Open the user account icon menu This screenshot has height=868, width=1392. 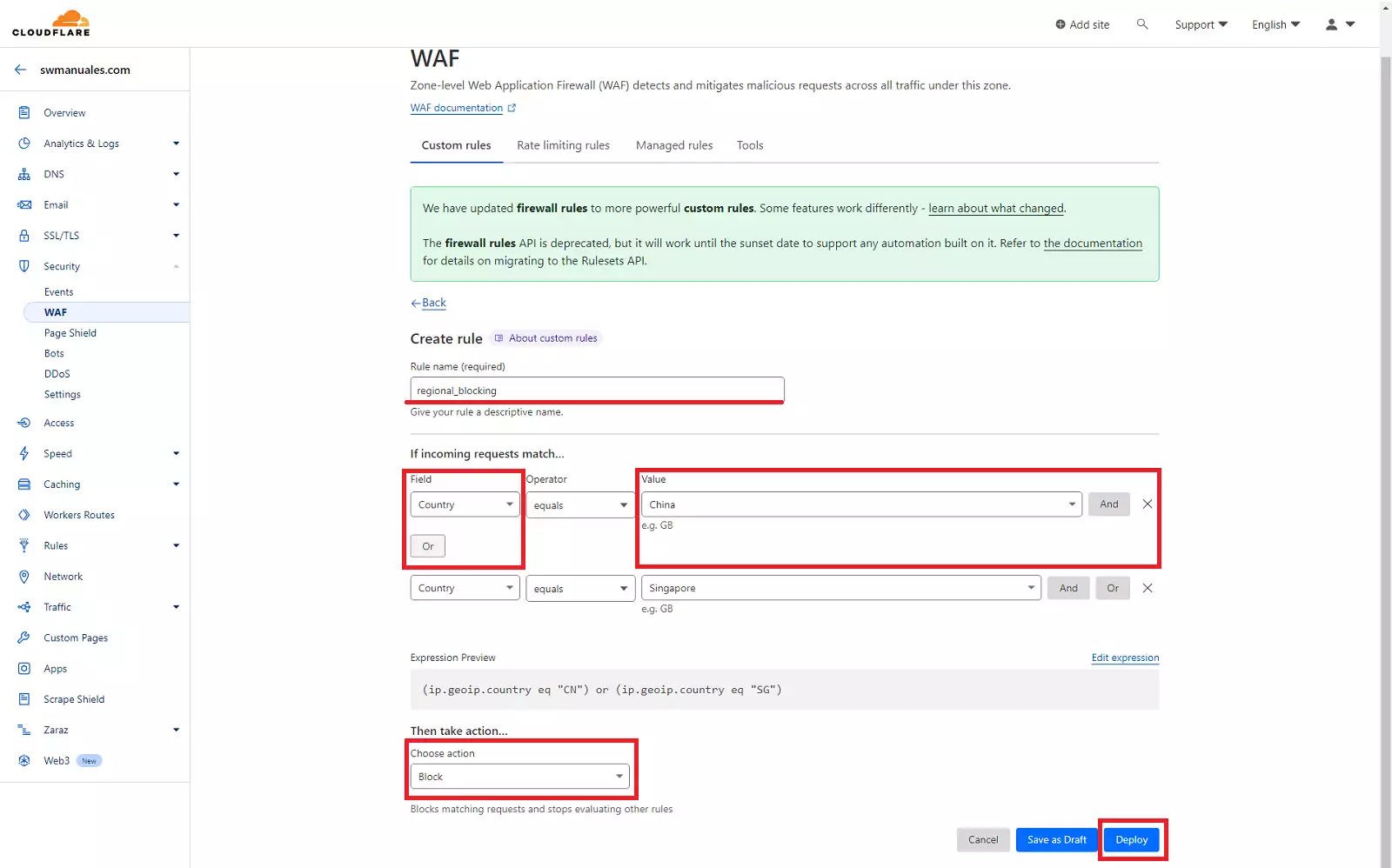point(1339,24)
